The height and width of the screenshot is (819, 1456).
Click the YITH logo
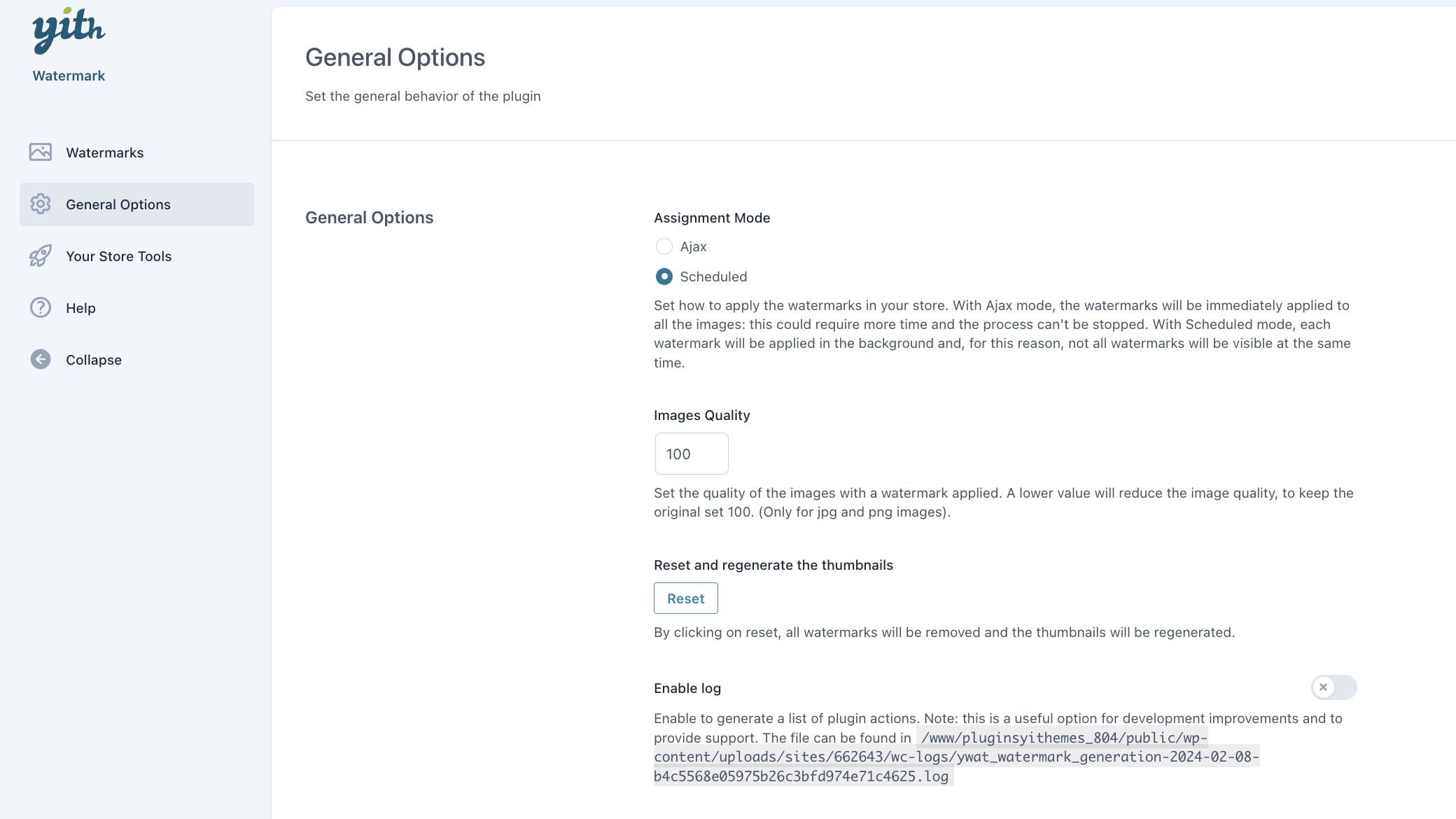[68, 30]
